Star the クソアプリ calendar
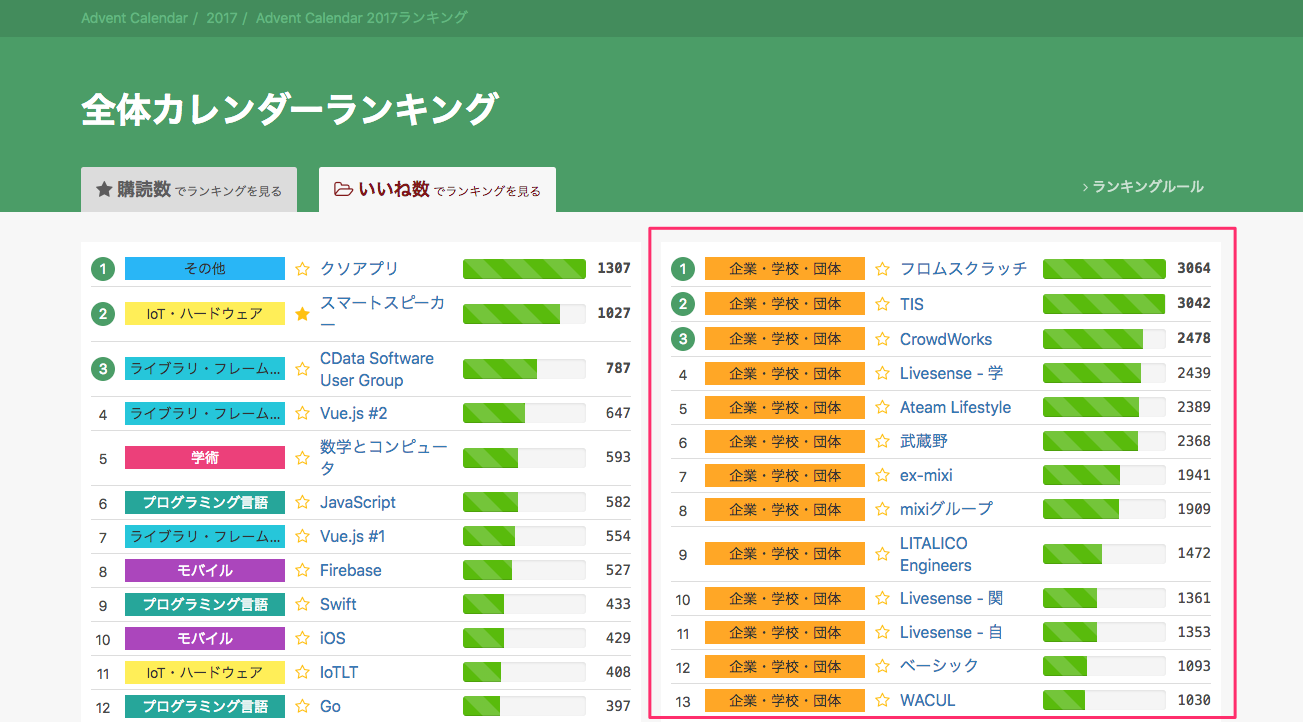Viewport: 1303px width, 722px height. [x=303, y=269]
